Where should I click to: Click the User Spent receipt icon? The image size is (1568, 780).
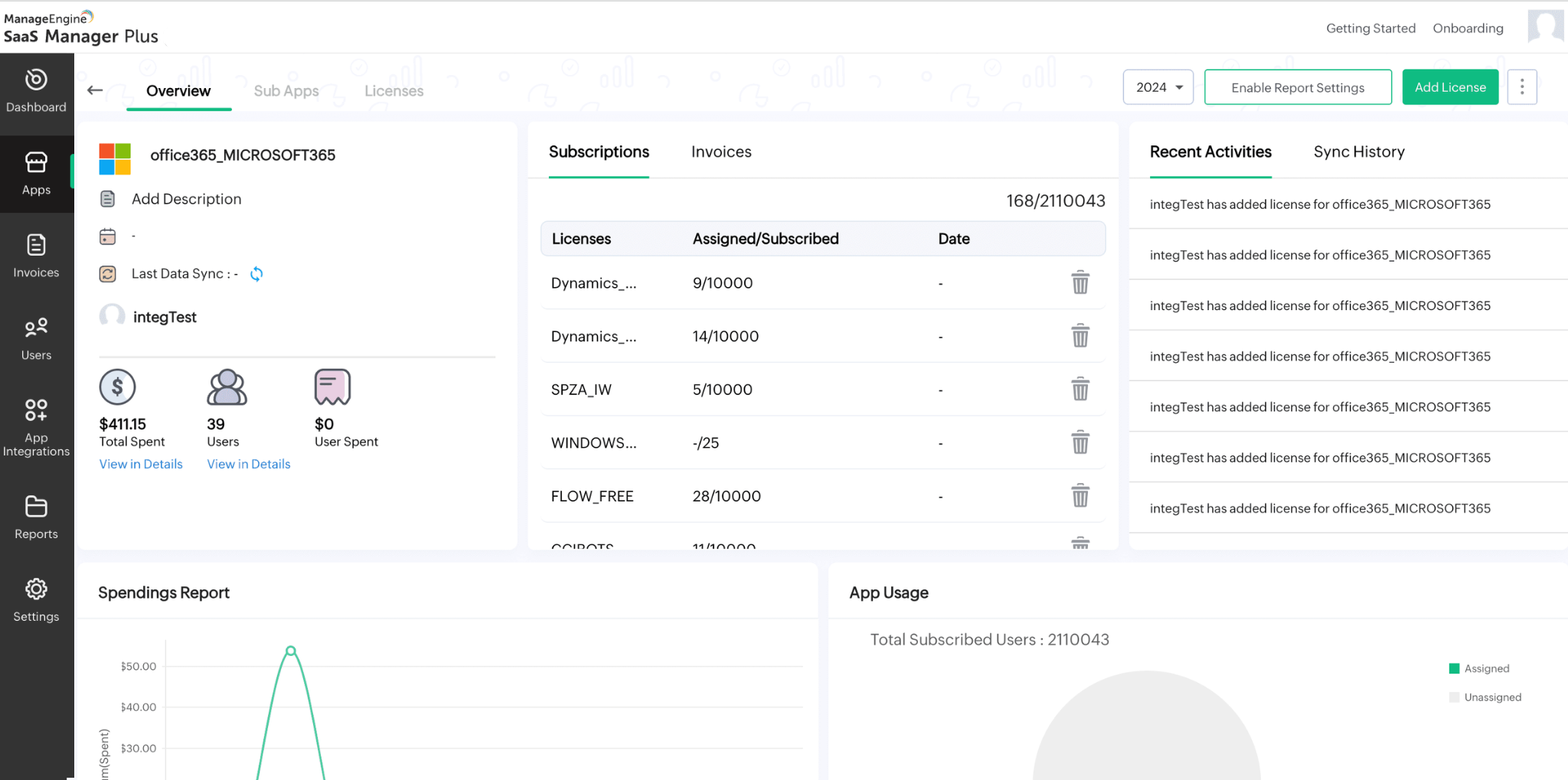click(x=332, y=387)
